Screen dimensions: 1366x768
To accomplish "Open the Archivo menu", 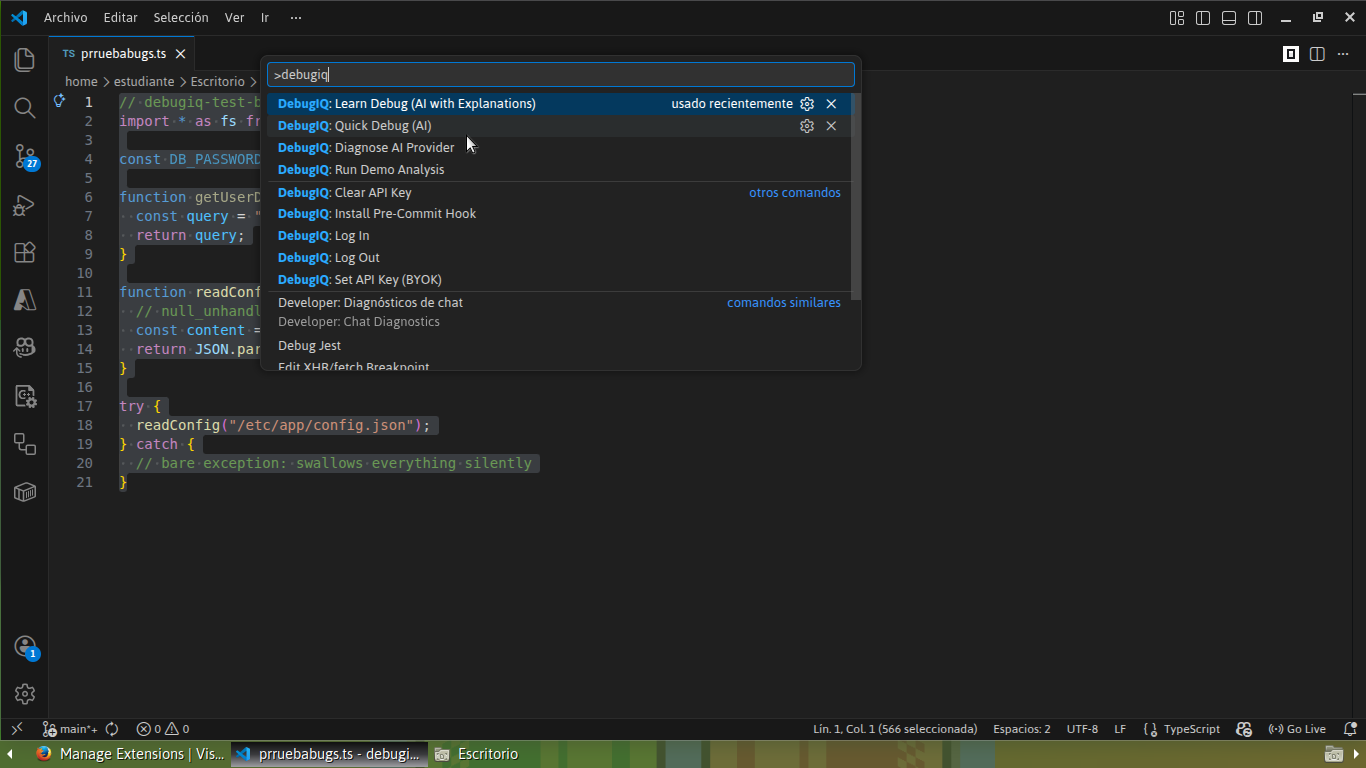I will [x=65, y=17].
